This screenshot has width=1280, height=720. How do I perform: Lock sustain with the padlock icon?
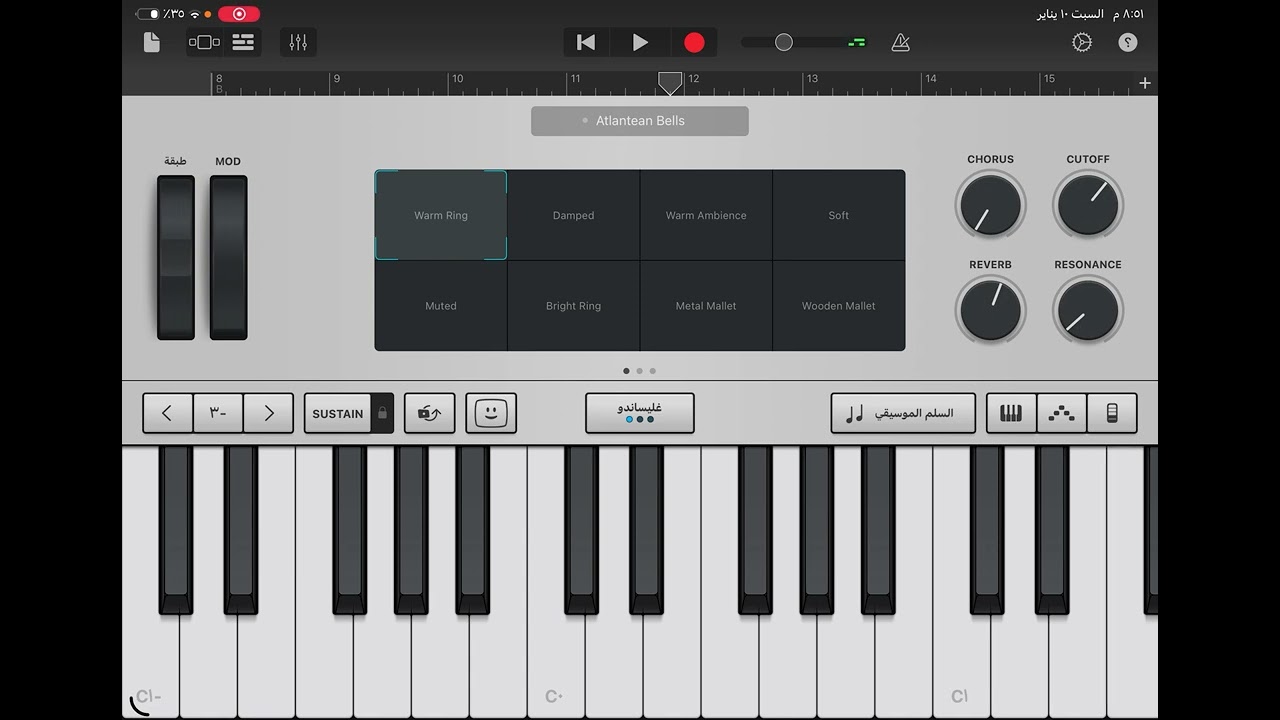click(382, 413)
